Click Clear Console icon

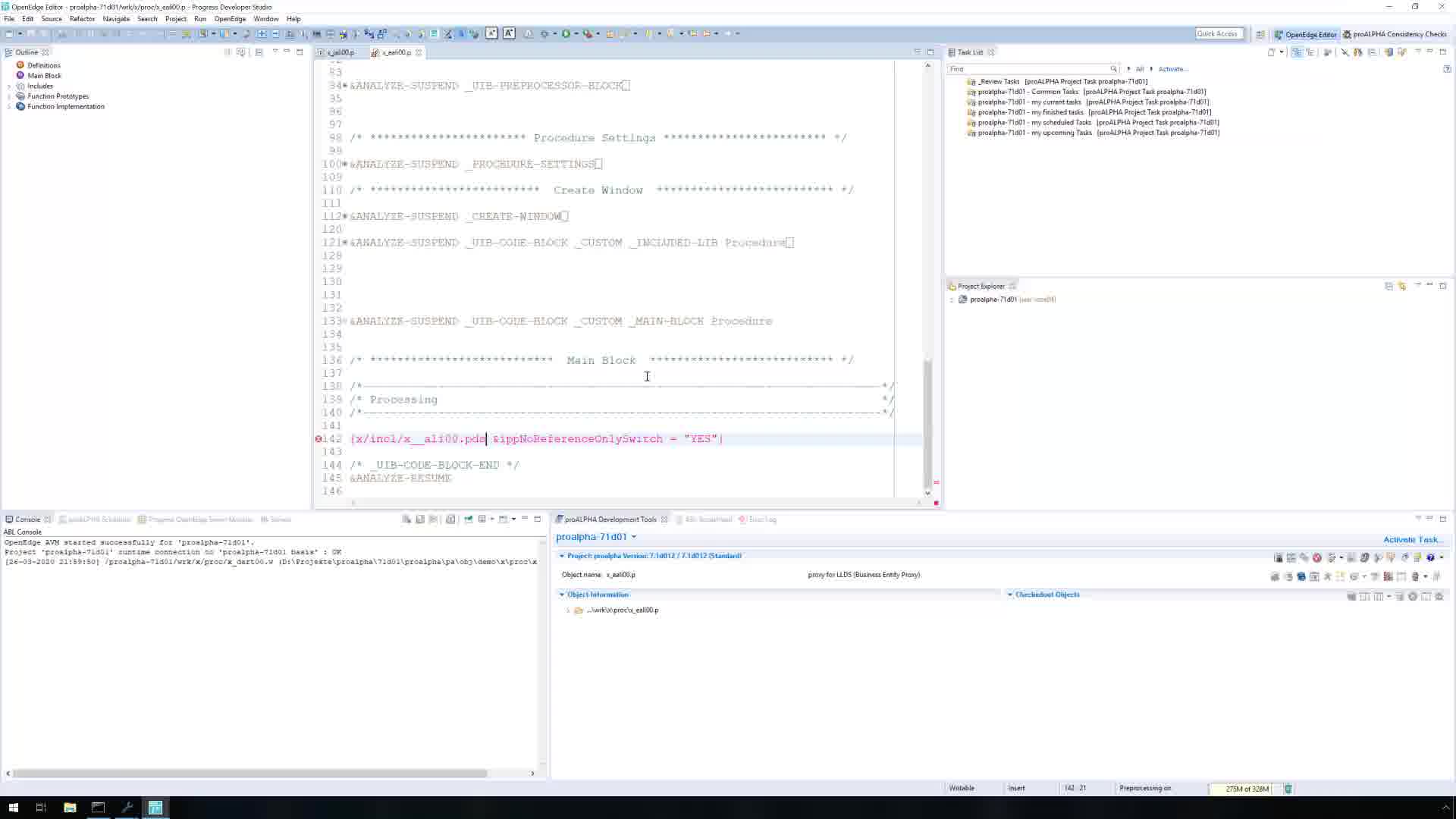pos(406,519)
